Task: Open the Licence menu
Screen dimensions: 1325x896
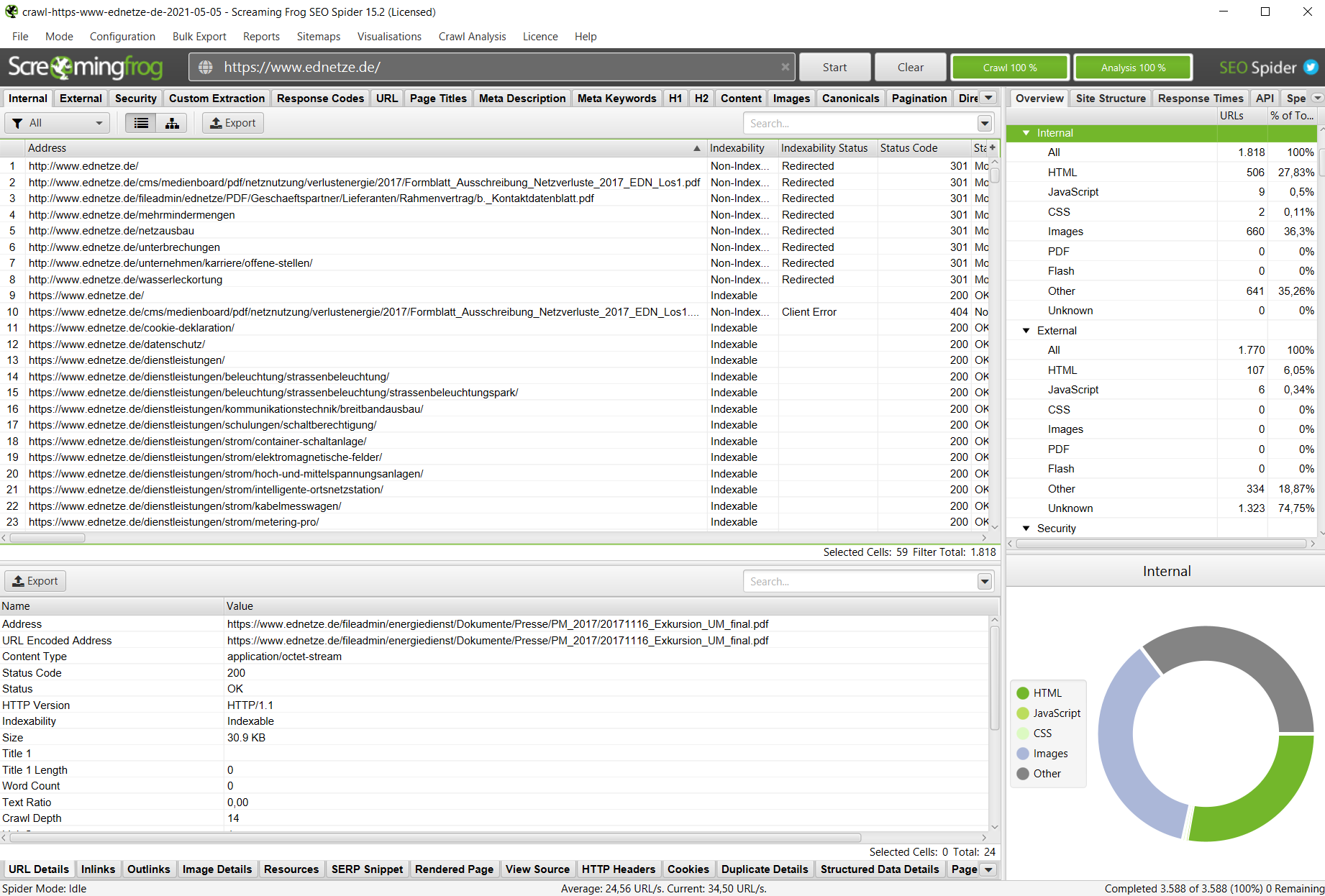Action: (539, 37)
